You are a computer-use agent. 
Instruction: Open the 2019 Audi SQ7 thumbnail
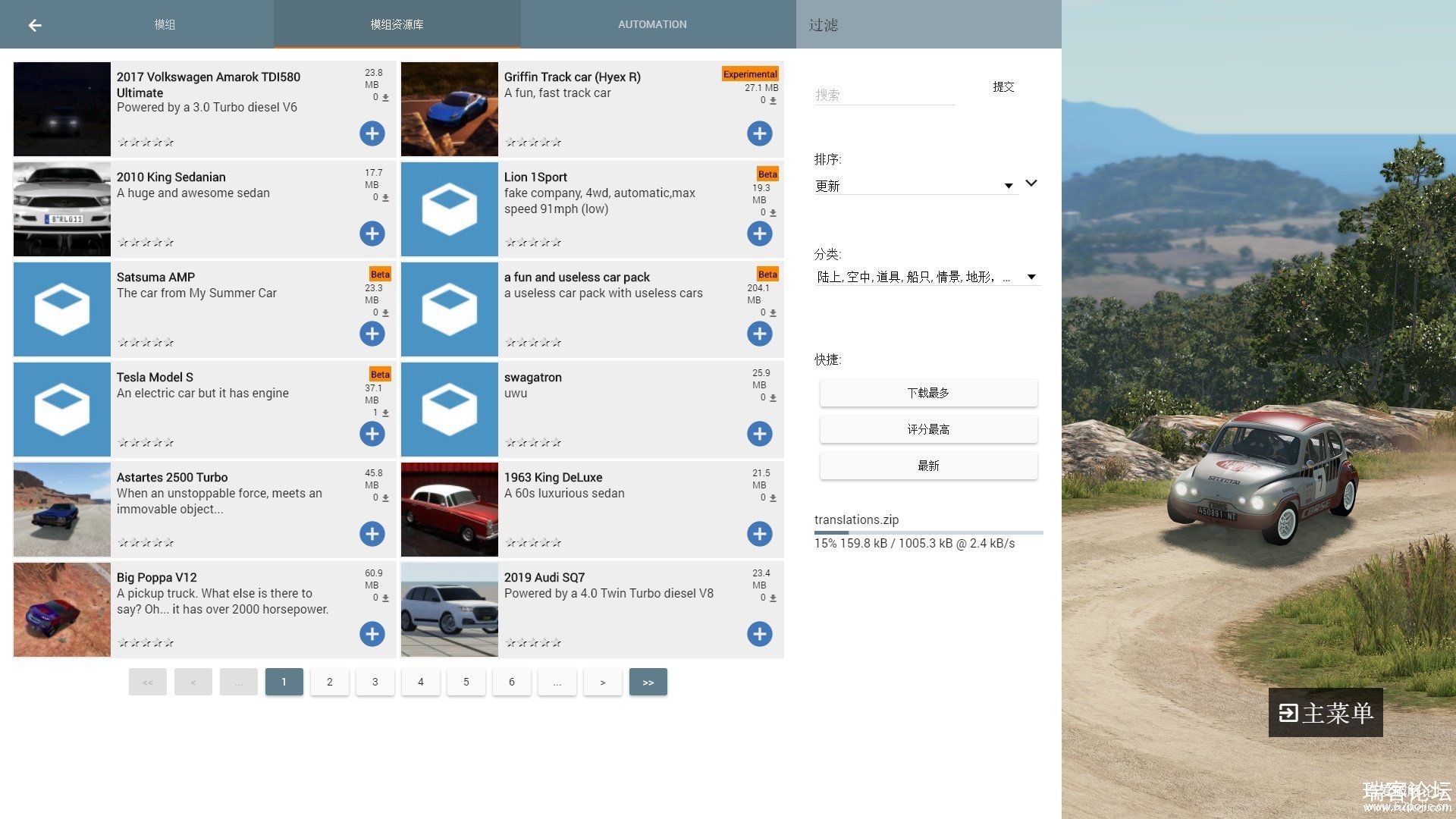click(450, 610)
